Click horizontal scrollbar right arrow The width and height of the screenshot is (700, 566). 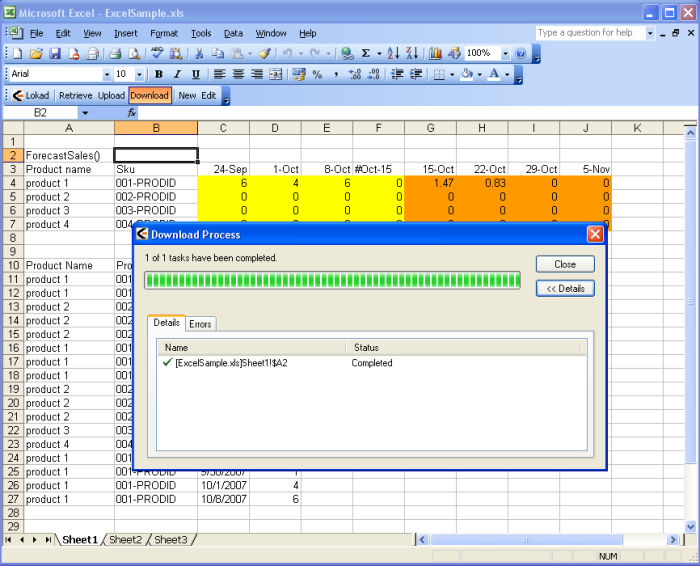672,540
